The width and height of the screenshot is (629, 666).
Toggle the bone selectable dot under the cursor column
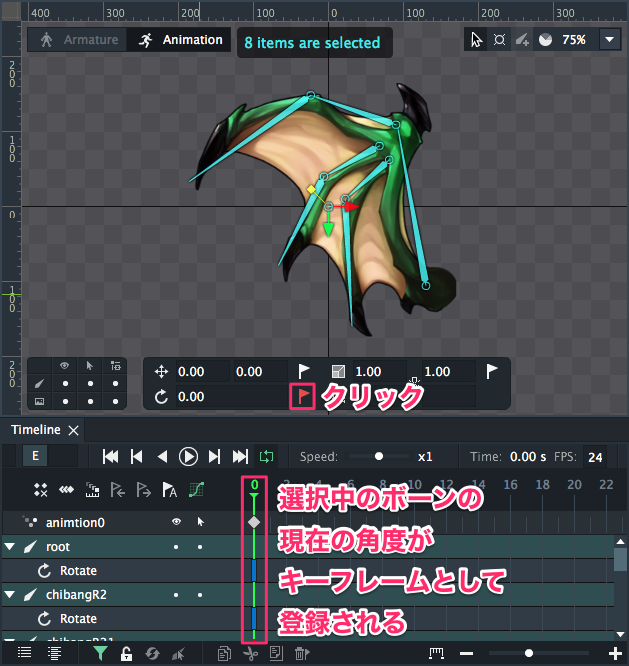coord(90,384)
